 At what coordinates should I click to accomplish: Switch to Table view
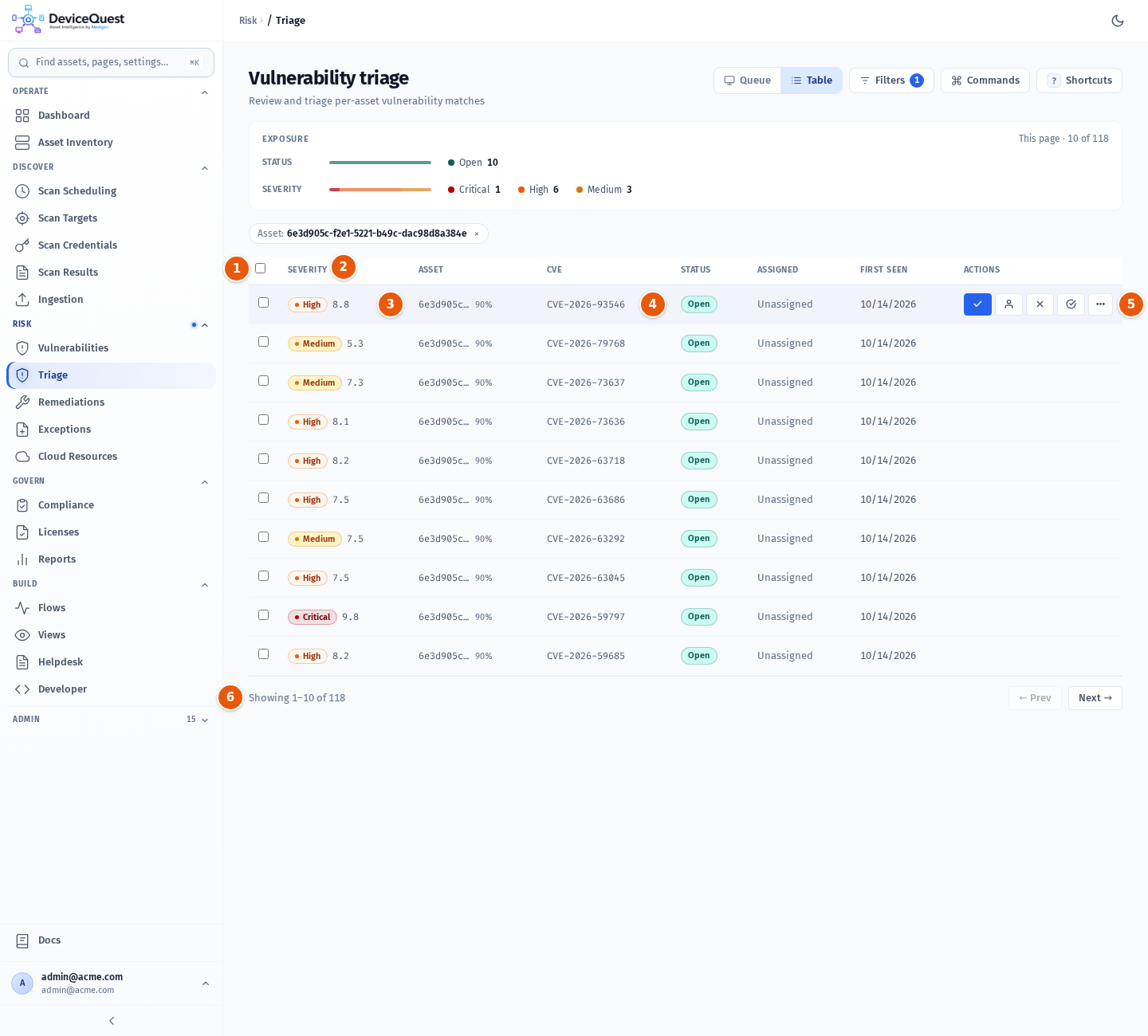point(812,80)
